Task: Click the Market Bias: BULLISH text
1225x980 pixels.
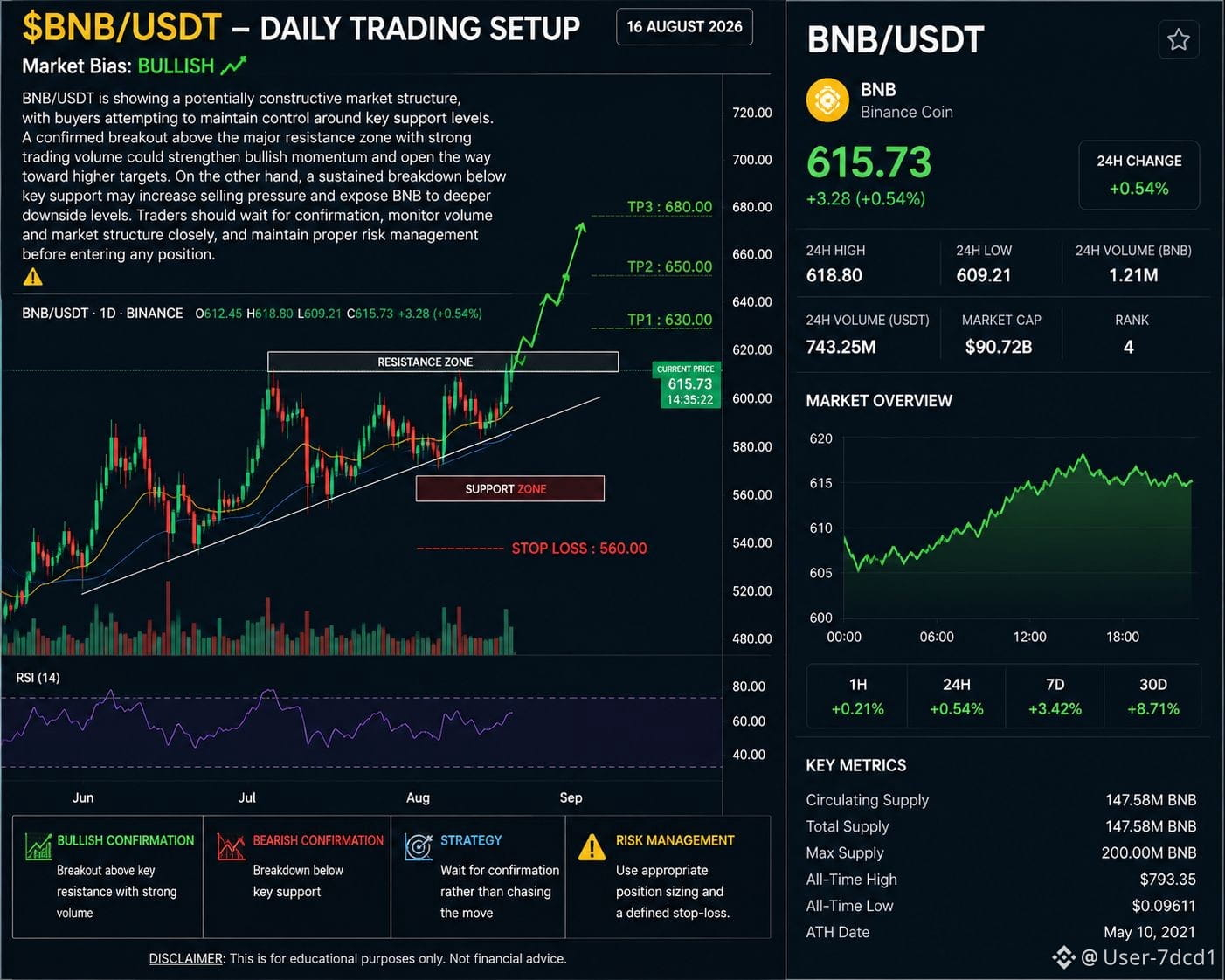Action: 118,66
